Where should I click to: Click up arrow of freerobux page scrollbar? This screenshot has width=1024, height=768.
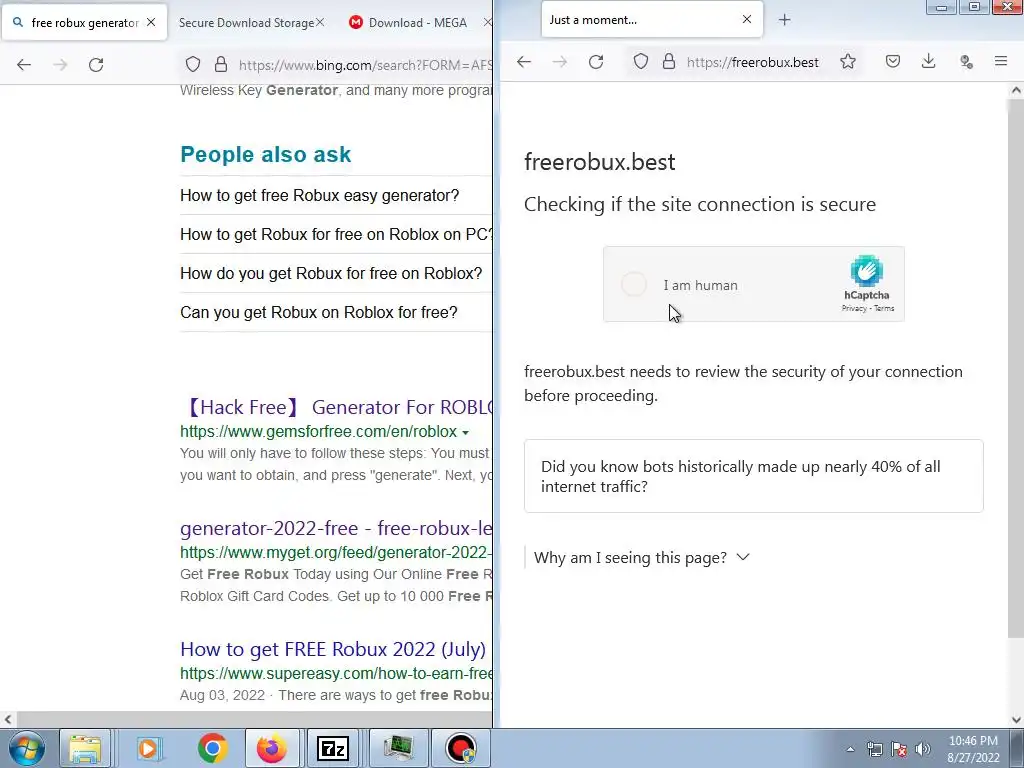click(1016, 91)
